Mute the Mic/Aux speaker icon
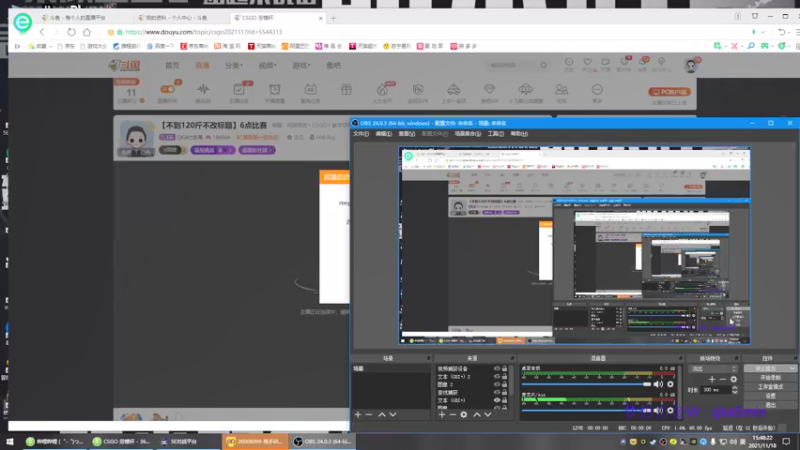Image resolution: width=800 pixels, height=450 pixels. click(658, 410)
